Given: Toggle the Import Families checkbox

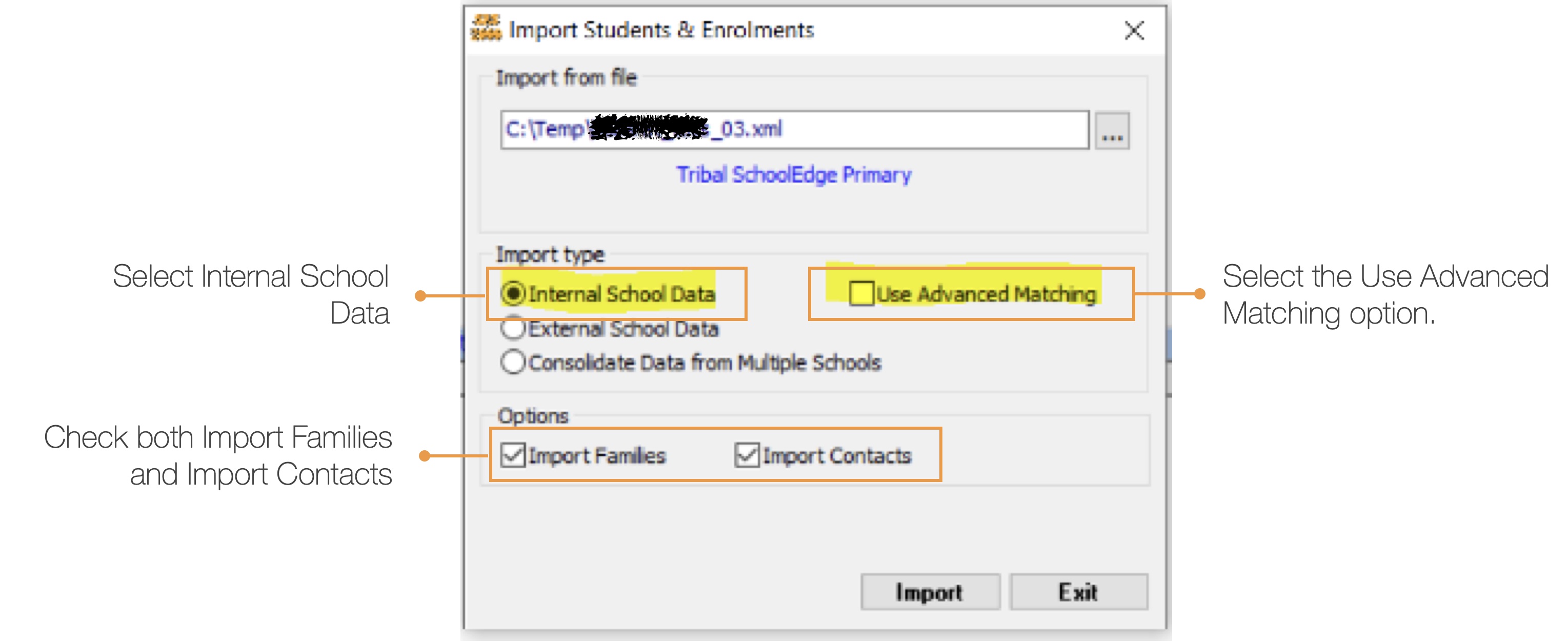Looking at the screenshot, I should coord(513,455).
